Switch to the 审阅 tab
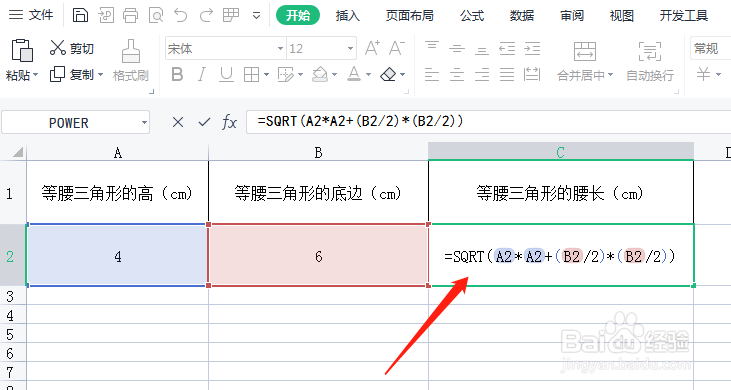This screenshot has width=731, height=390. [x=572, y=16]
